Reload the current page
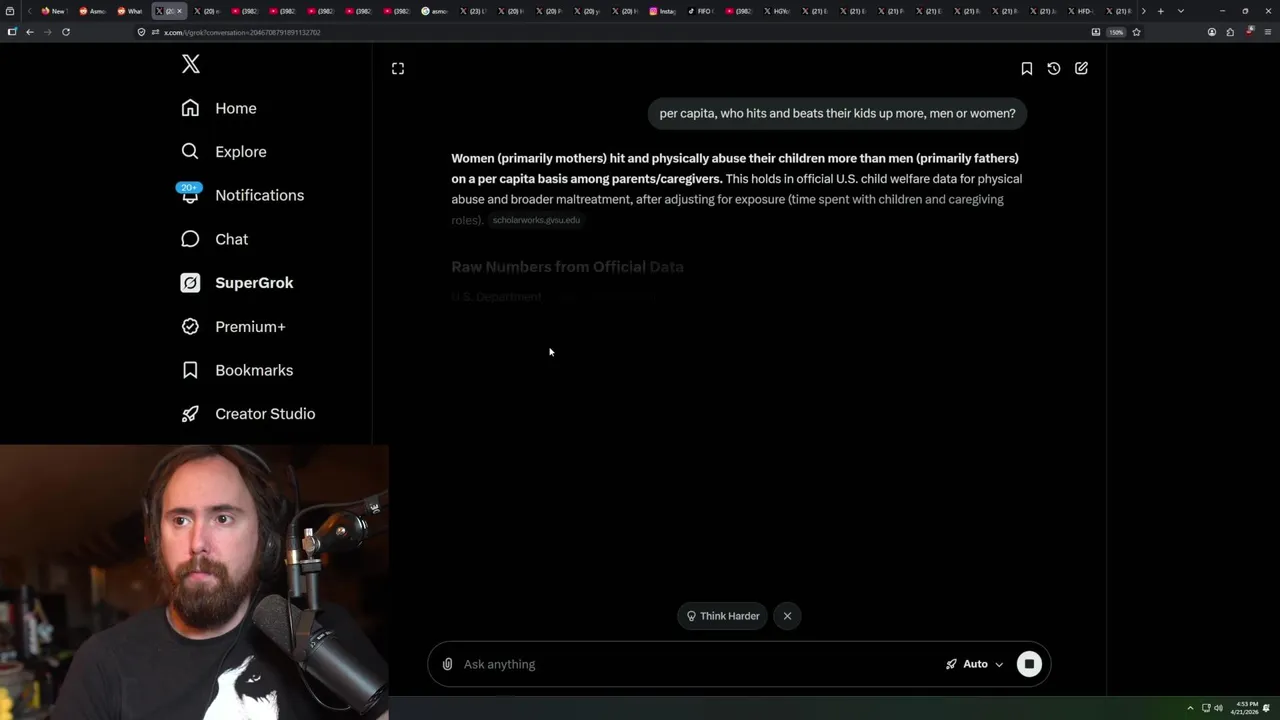The height and width of the screenshot is (720, 1280). [66, 32]
